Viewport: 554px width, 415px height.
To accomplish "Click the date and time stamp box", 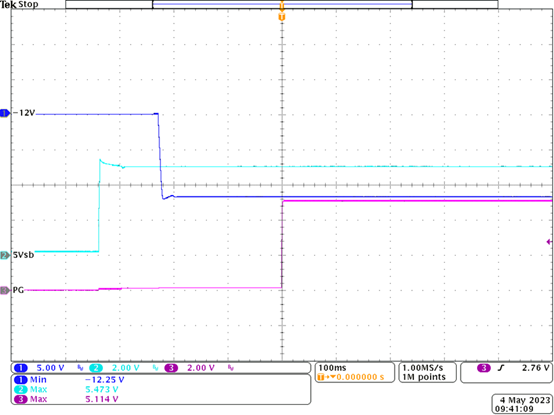I will (521, 404).
